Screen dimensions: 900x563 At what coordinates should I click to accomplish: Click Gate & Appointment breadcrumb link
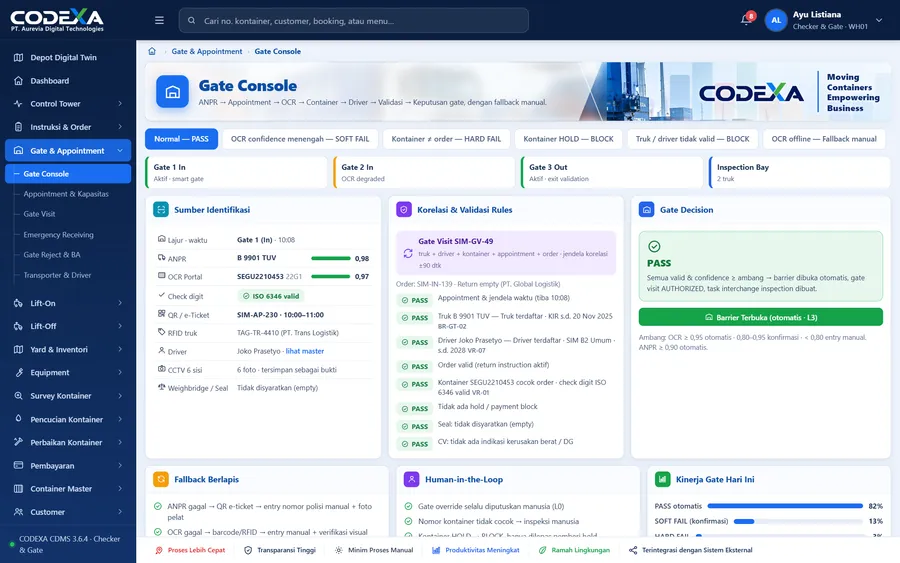(207, 51)
